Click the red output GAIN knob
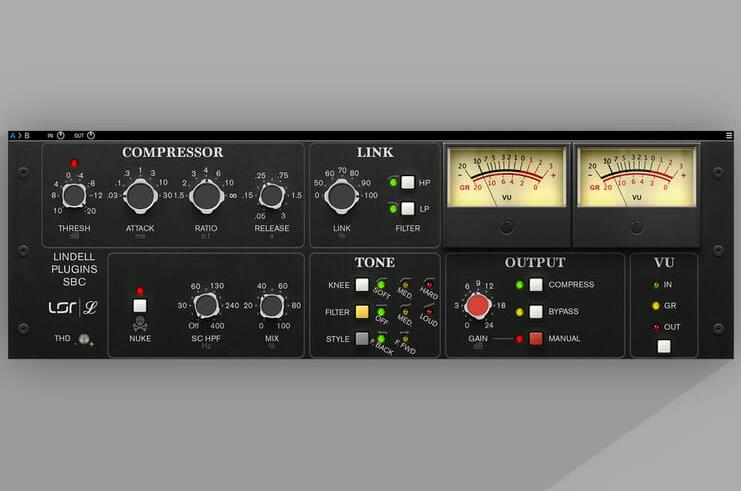This screenshot has width=741, height=491. coord(478,306)
